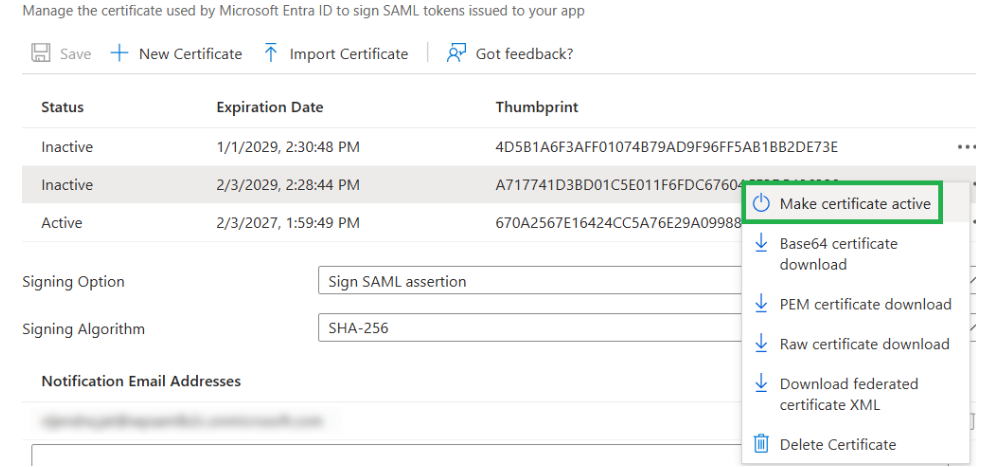Click the New Certificate plus icon

pos(120,54)
